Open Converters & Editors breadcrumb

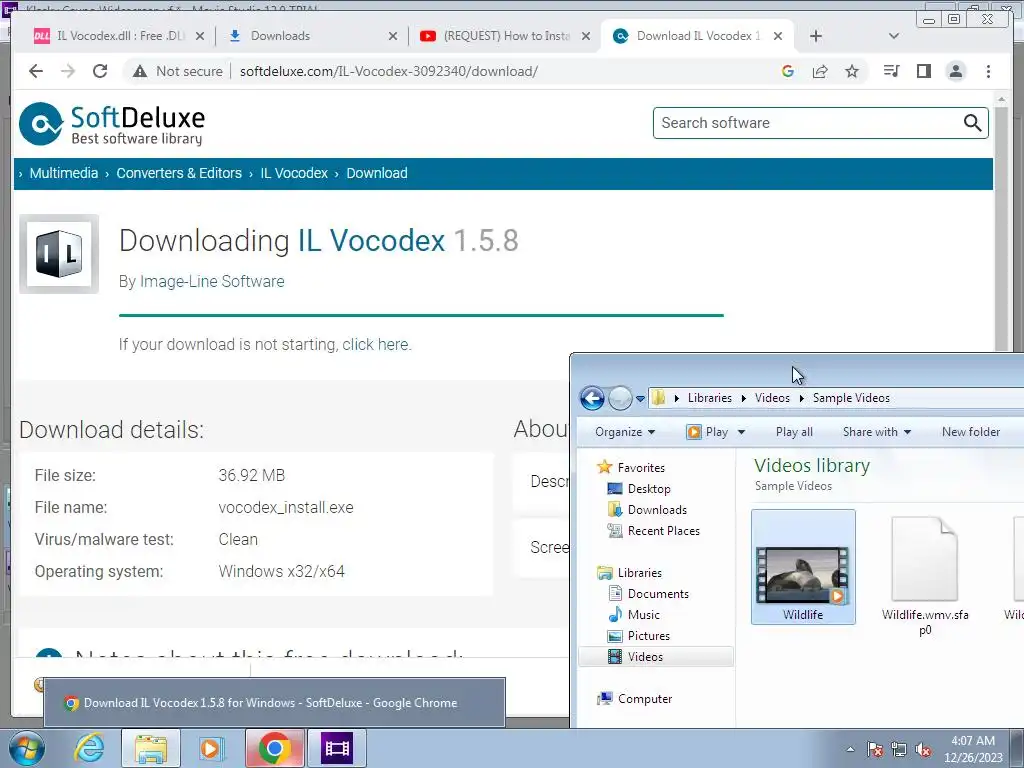pyautogui.click(x=179, y=173)
